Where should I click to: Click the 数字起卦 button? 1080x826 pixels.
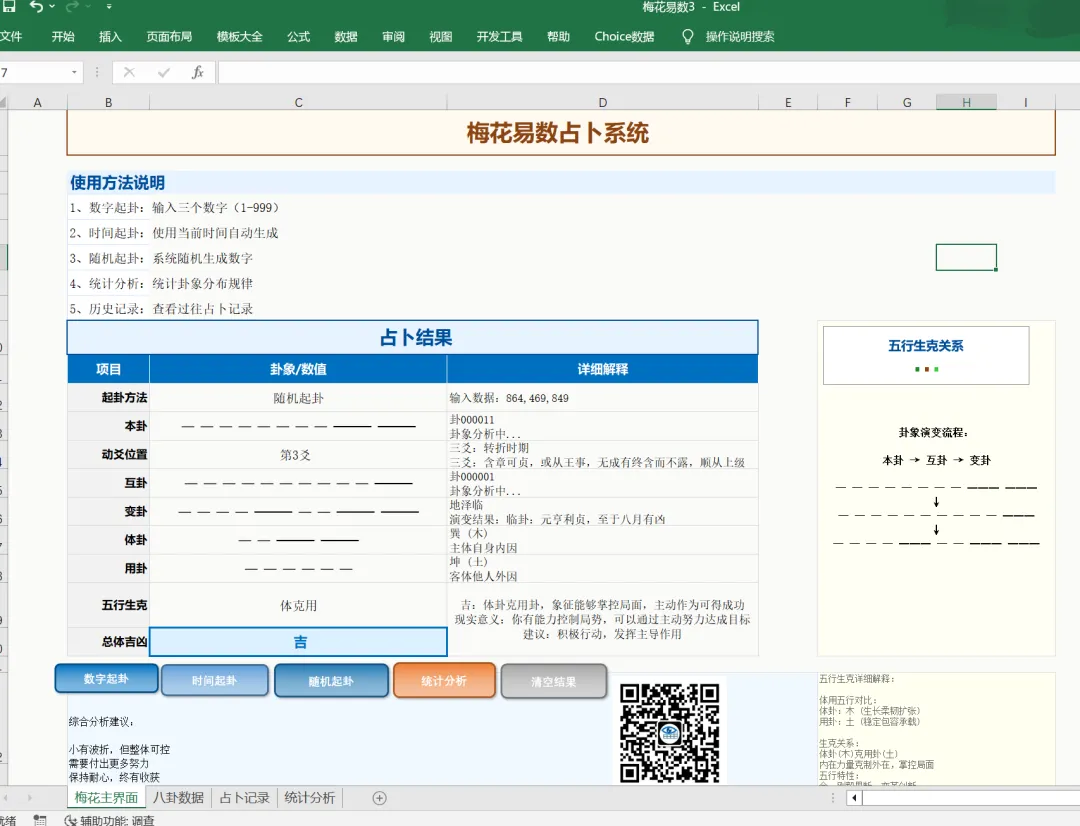click(x=106, y=679)
